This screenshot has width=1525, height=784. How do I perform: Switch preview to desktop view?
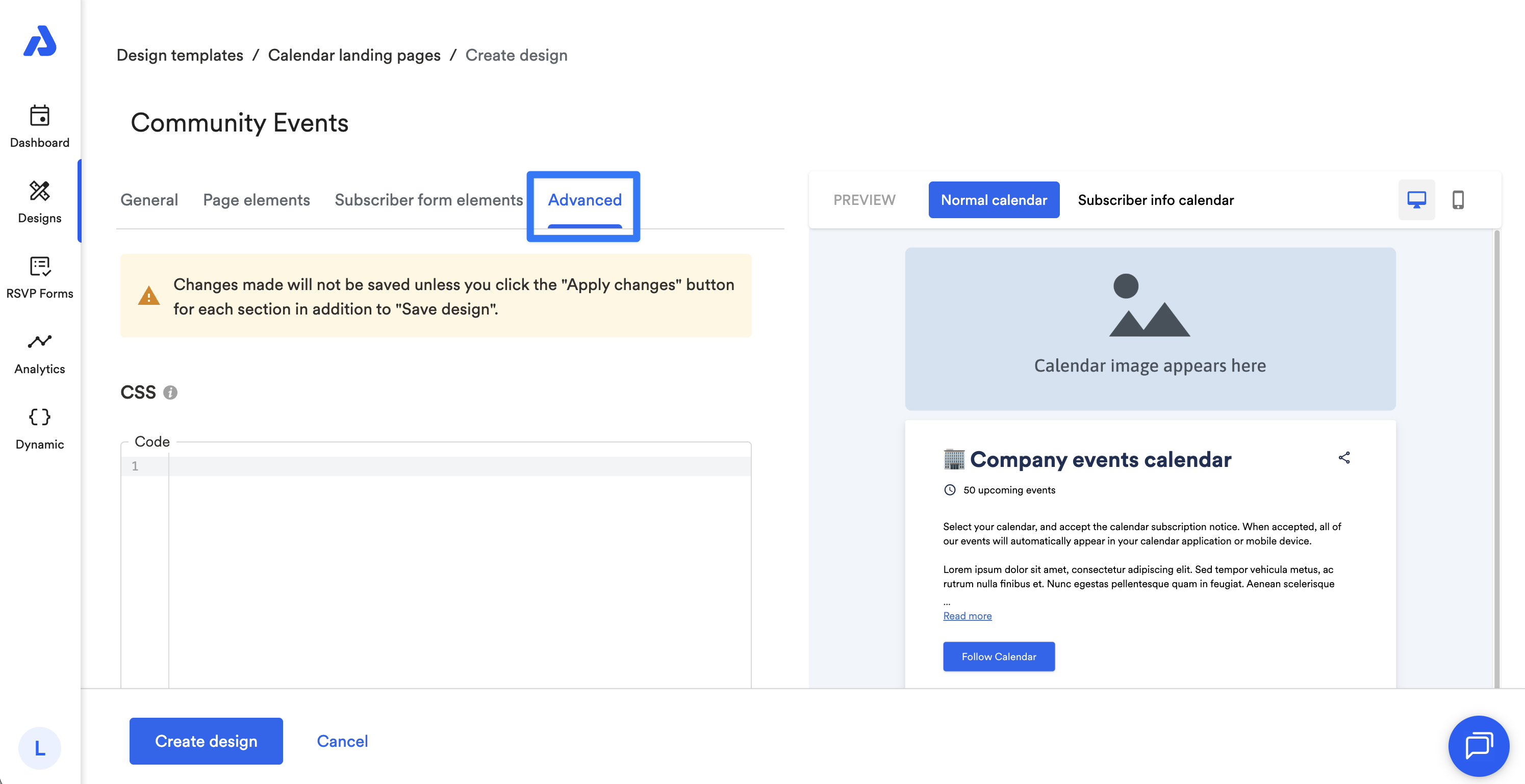tap(1416, 200)
